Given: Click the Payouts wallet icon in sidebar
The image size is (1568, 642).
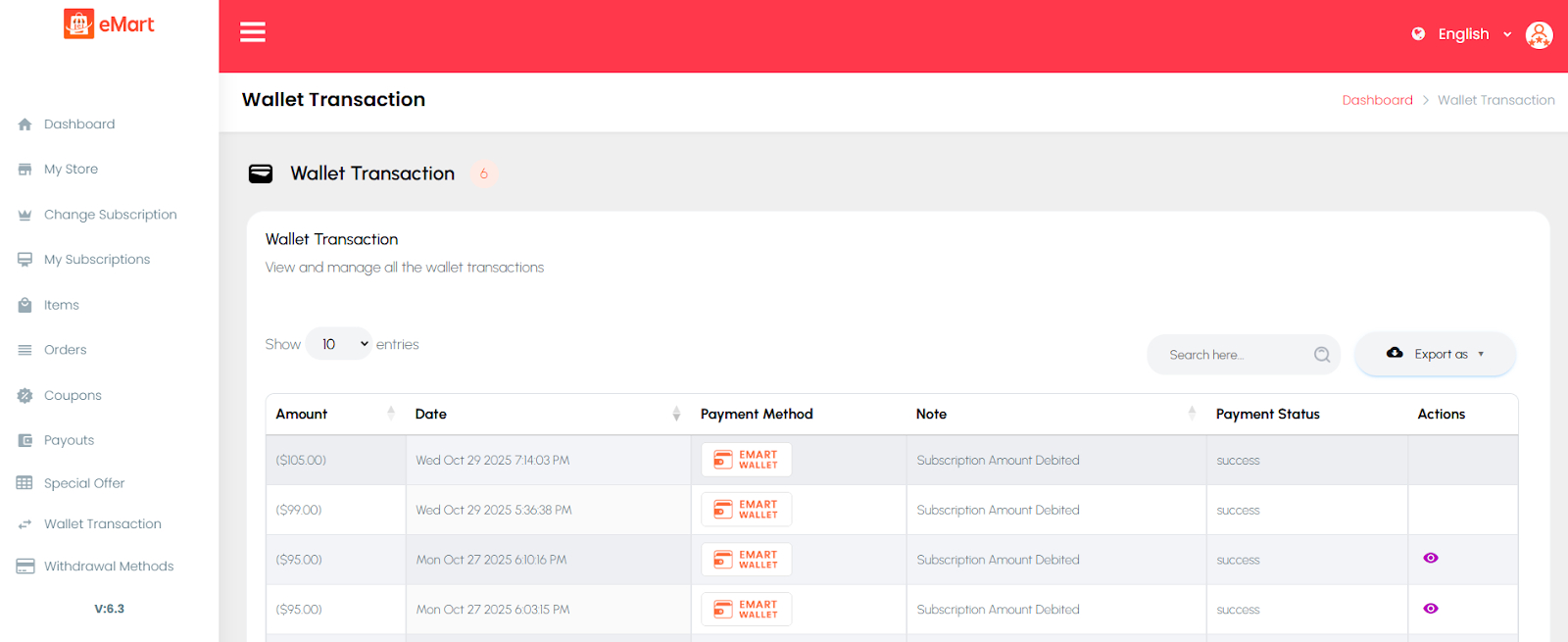Looking at the screenshot, I should point(25,441).
